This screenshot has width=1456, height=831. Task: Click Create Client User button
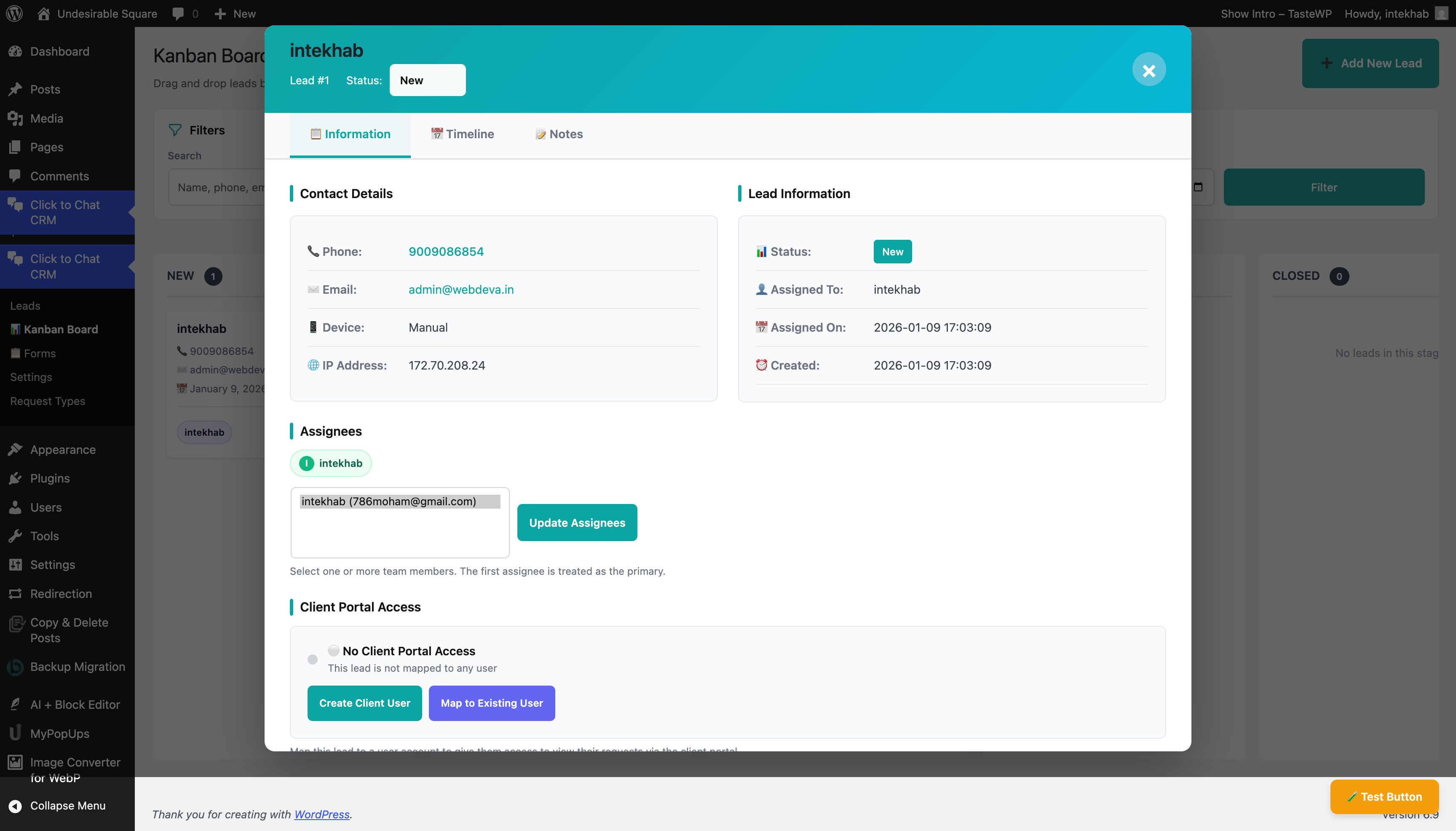[x=364, y=703]
